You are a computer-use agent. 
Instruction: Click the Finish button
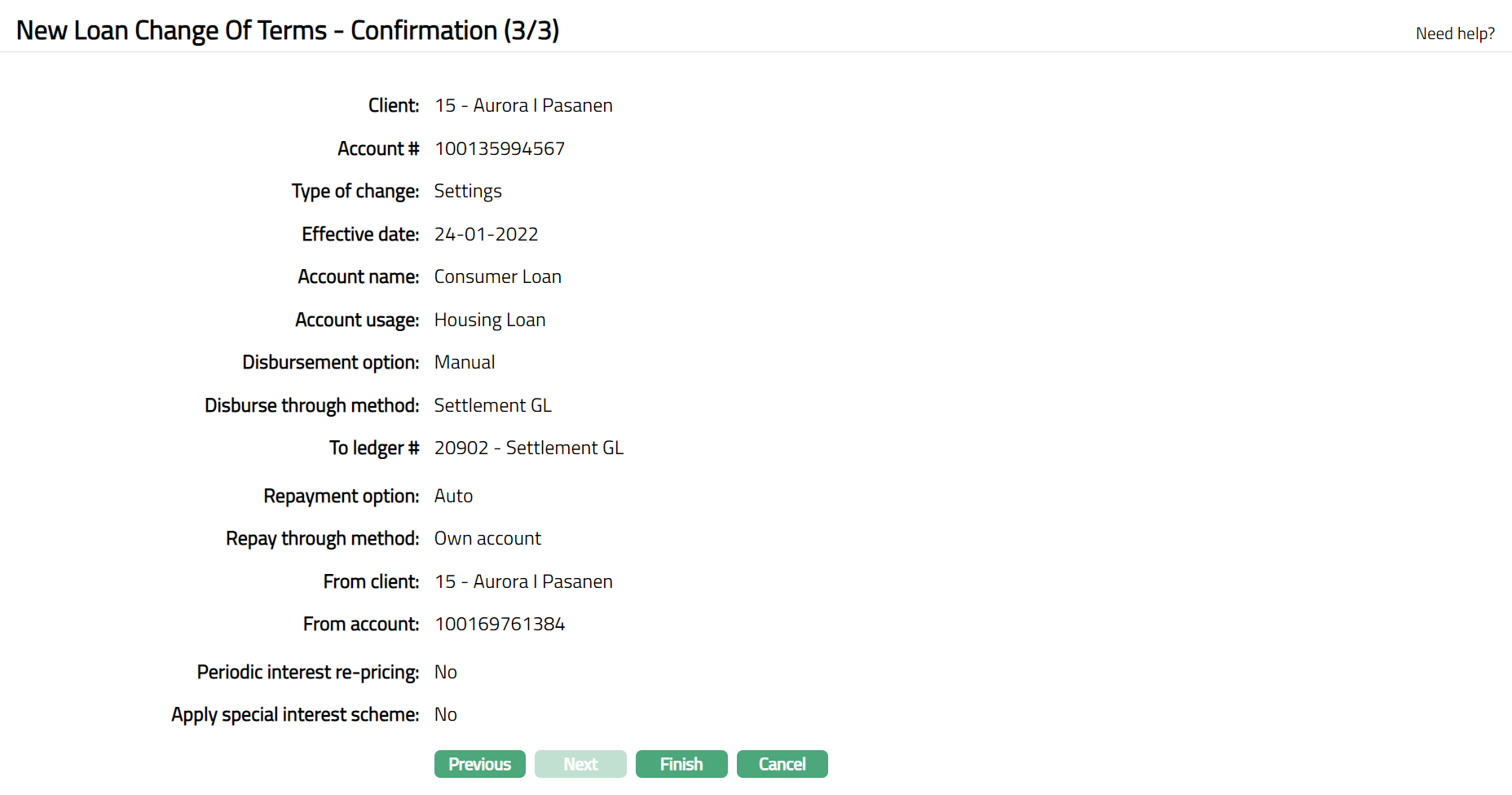coord(681,764)
